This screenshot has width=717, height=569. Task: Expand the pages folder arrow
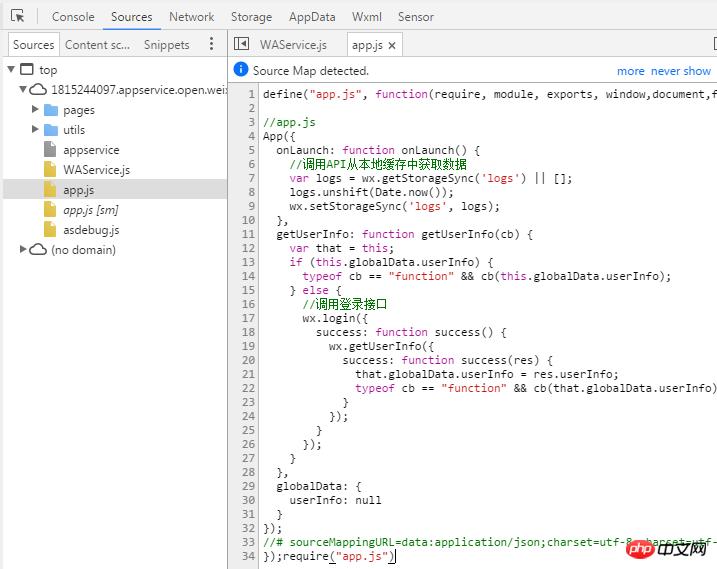(x=36, y=110)
